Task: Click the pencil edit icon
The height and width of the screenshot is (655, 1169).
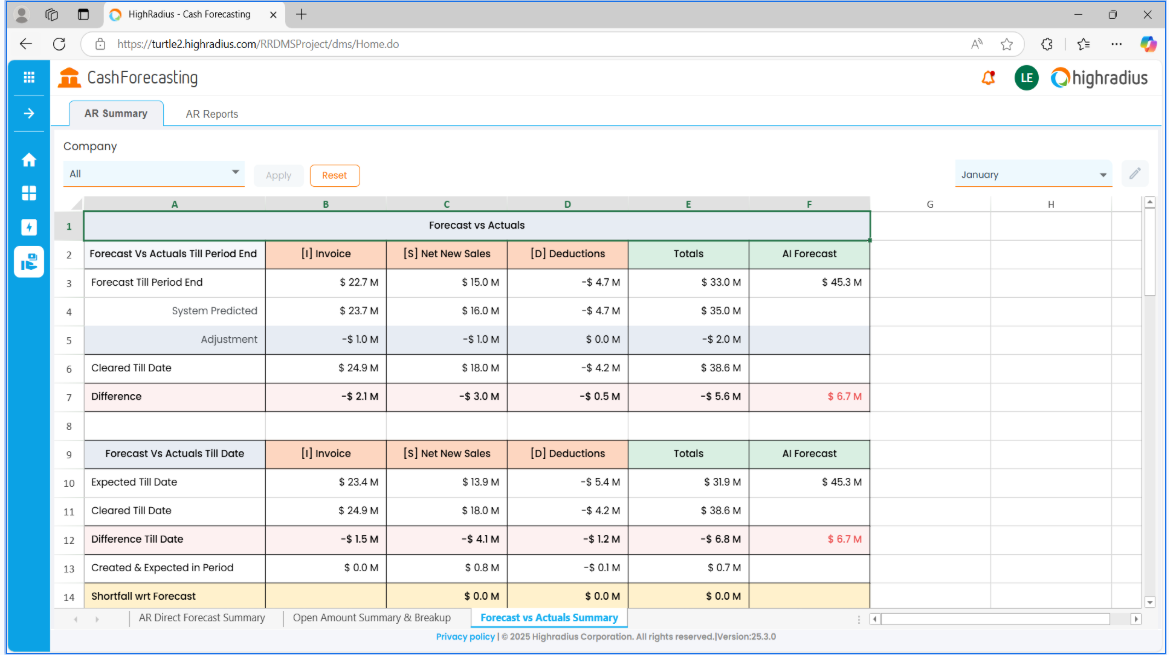Action: (x=1135, y=174)
